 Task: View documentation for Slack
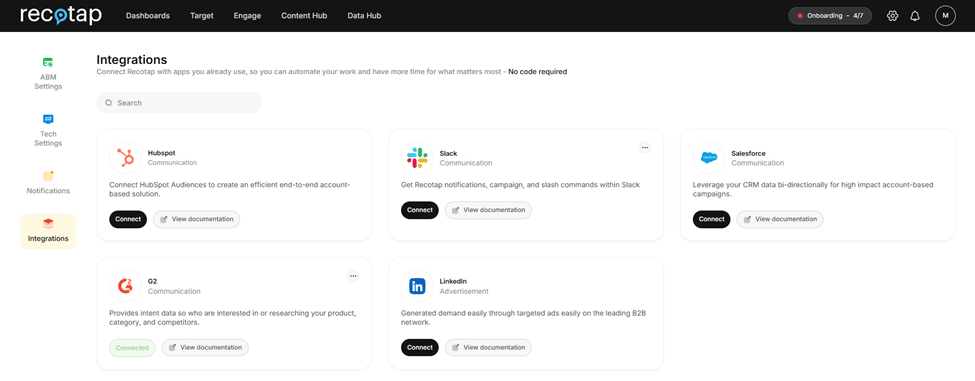[488, 210]
